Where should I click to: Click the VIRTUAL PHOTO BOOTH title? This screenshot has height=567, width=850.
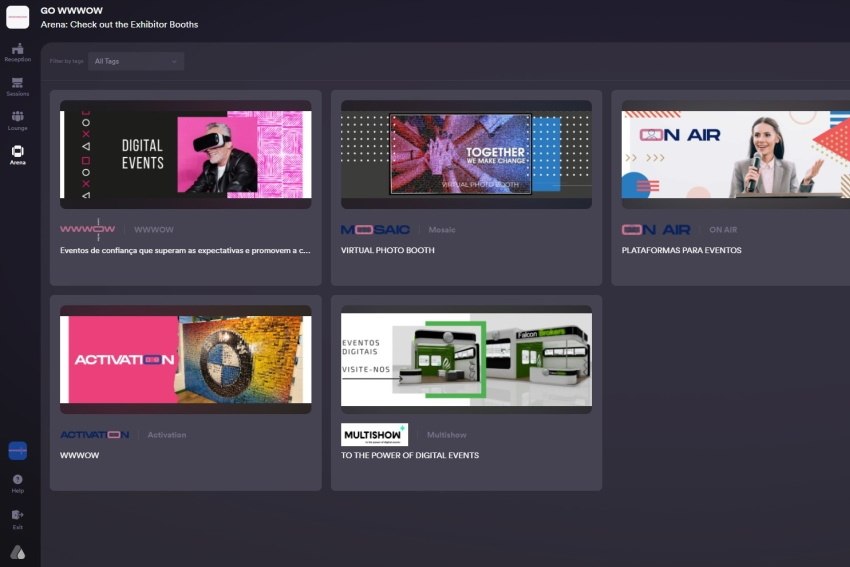(x=388, y=250)
